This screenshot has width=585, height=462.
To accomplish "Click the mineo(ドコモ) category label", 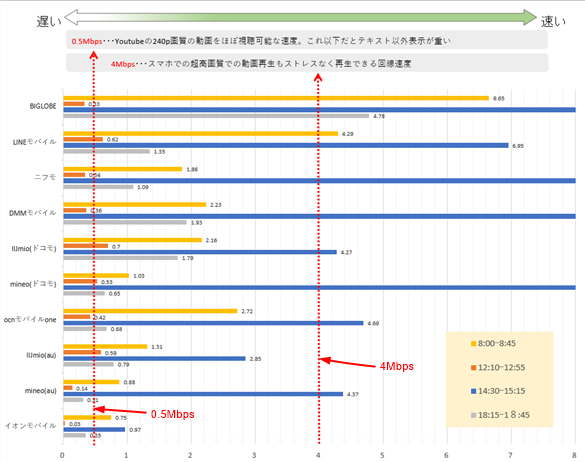I will point(33,284).
